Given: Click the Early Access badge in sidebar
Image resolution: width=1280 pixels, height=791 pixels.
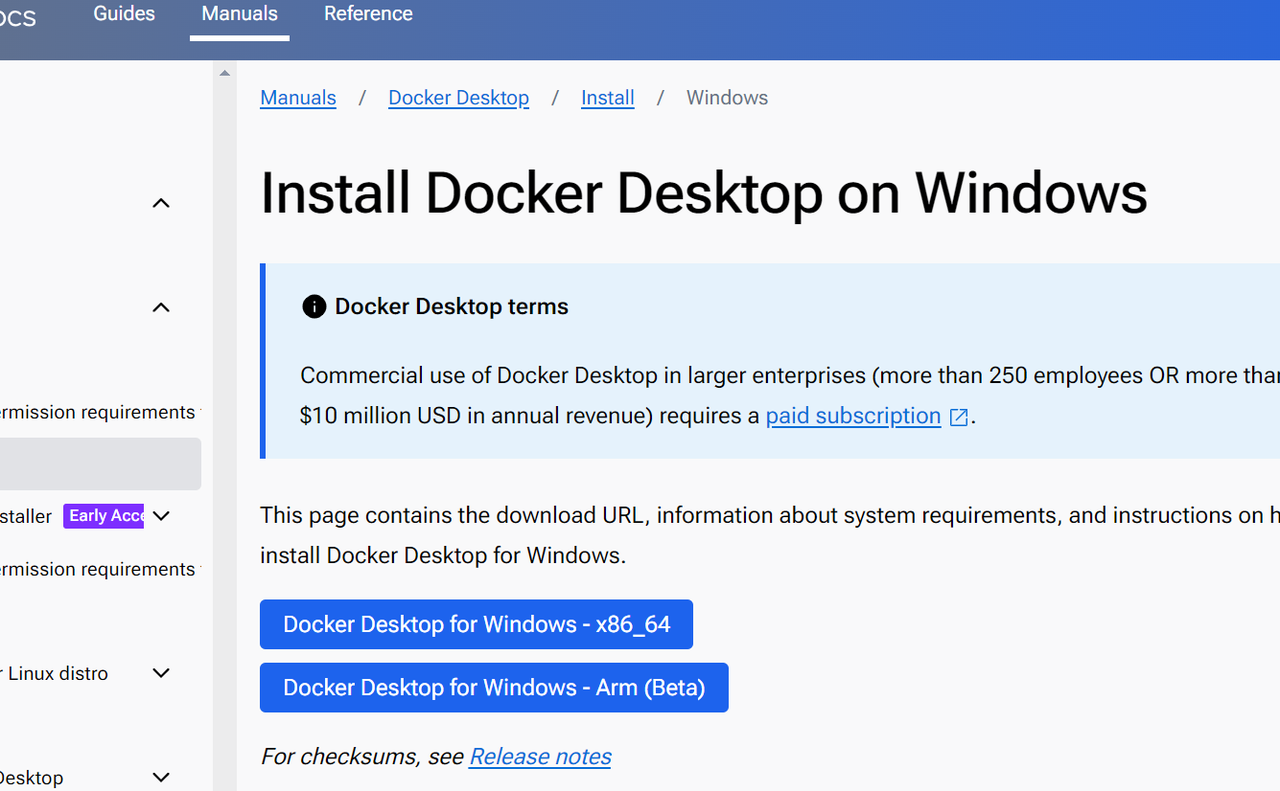Looking at the screenshot, I should 104,516.
